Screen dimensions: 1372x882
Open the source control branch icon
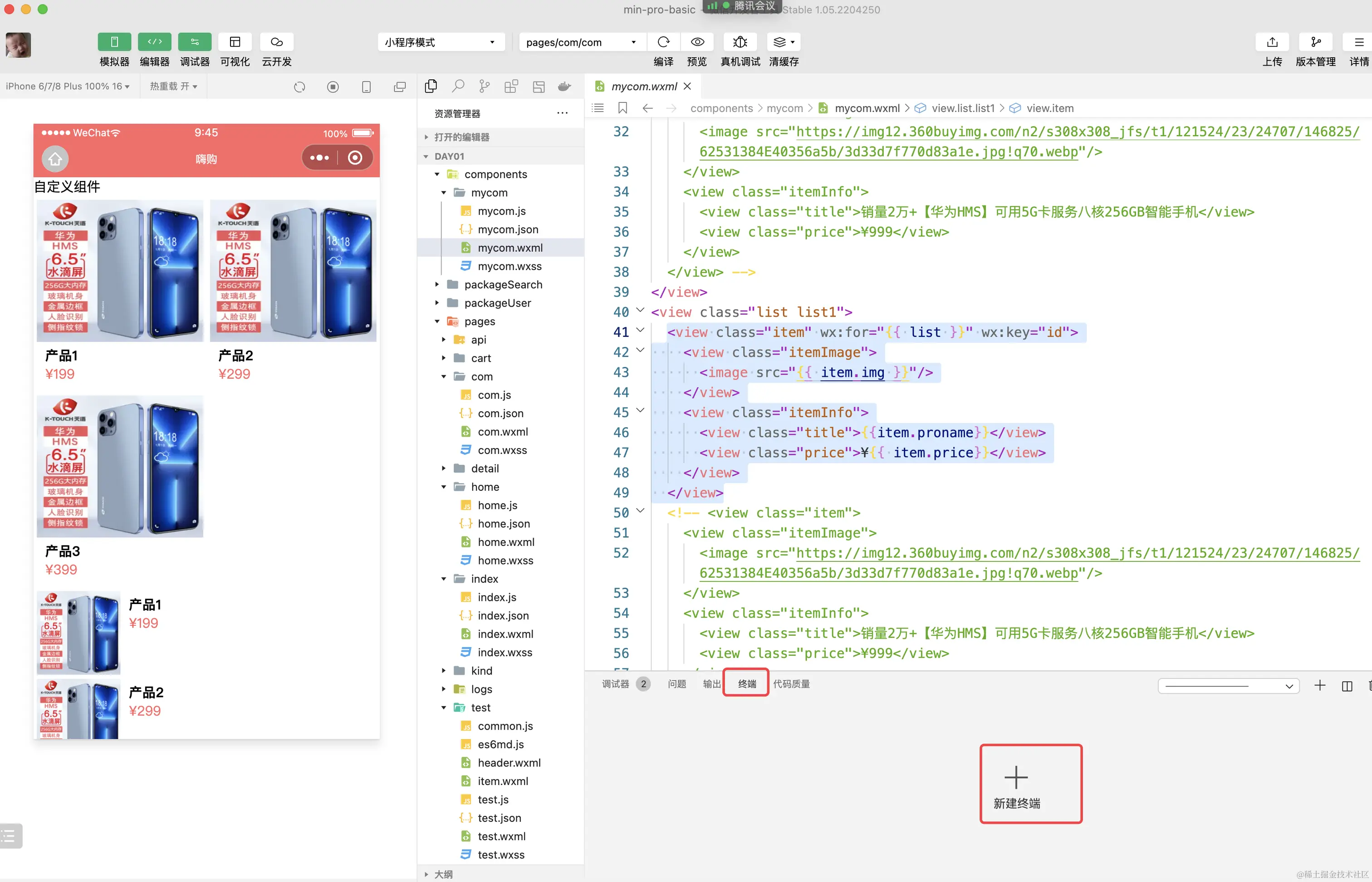[x=484, y=87]
